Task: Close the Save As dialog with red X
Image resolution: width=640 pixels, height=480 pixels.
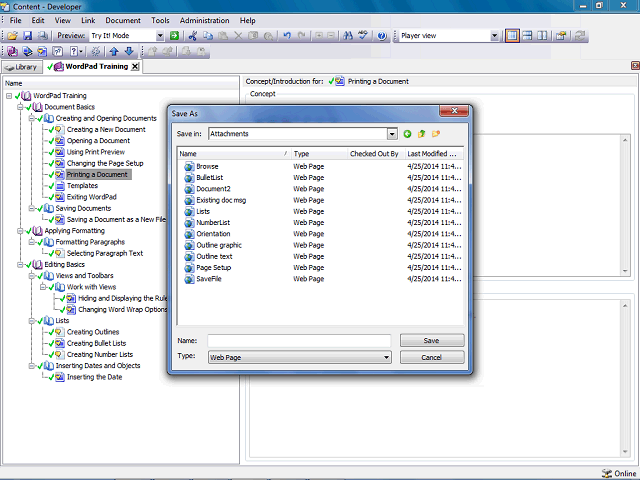Action: 454,111
